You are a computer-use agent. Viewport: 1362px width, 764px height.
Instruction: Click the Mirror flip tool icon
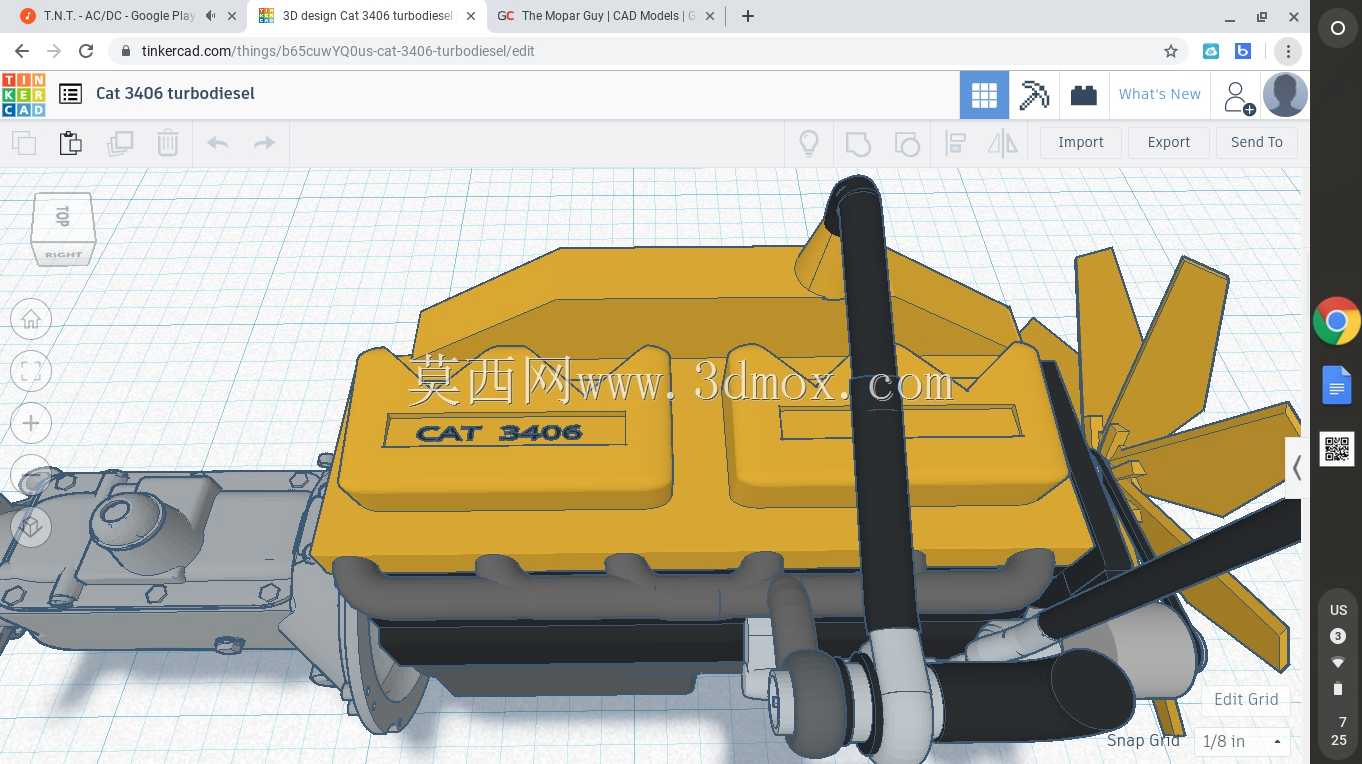pyautogui.click(x=1003, y=143)
